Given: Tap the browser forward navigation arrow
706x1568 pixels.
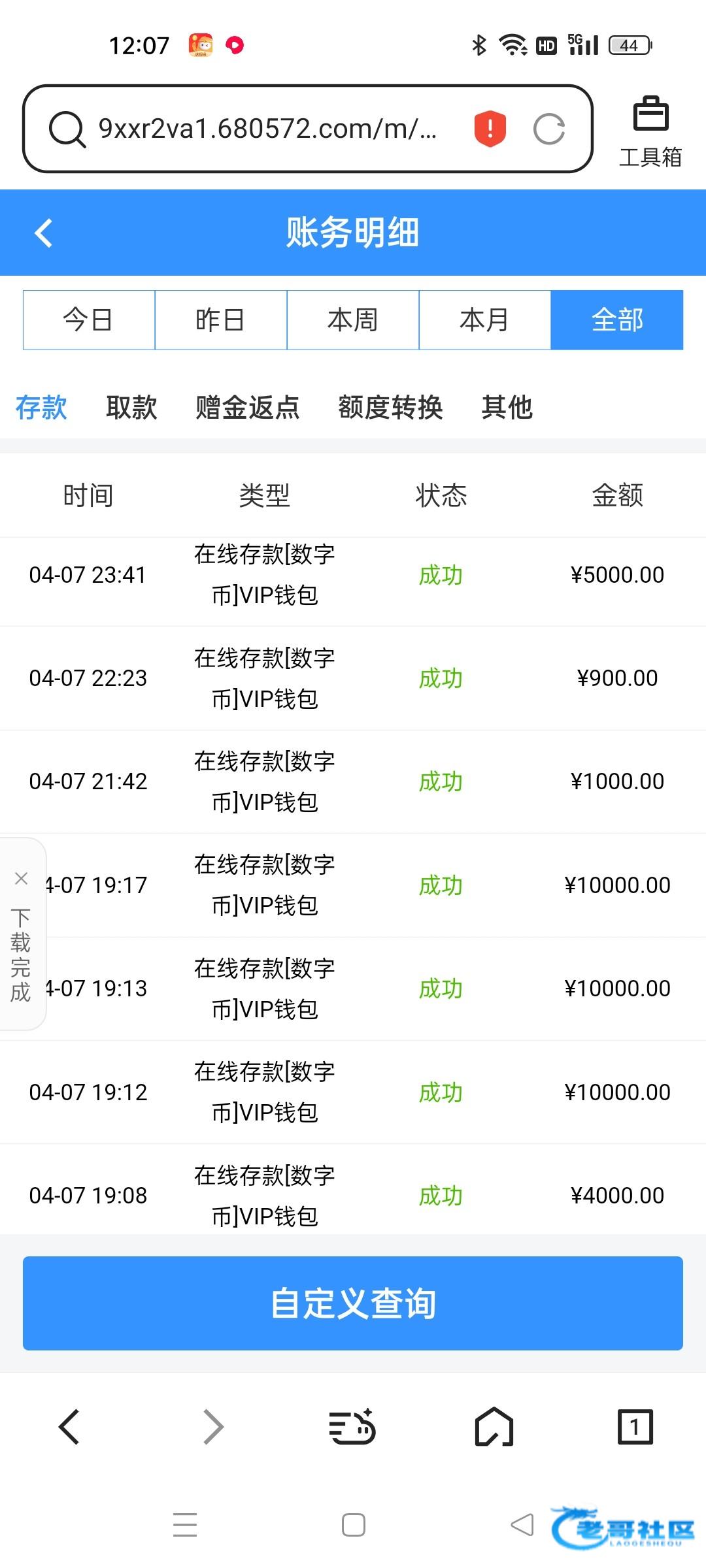Looking at the screenshot, I should [x=213, y=1426].
